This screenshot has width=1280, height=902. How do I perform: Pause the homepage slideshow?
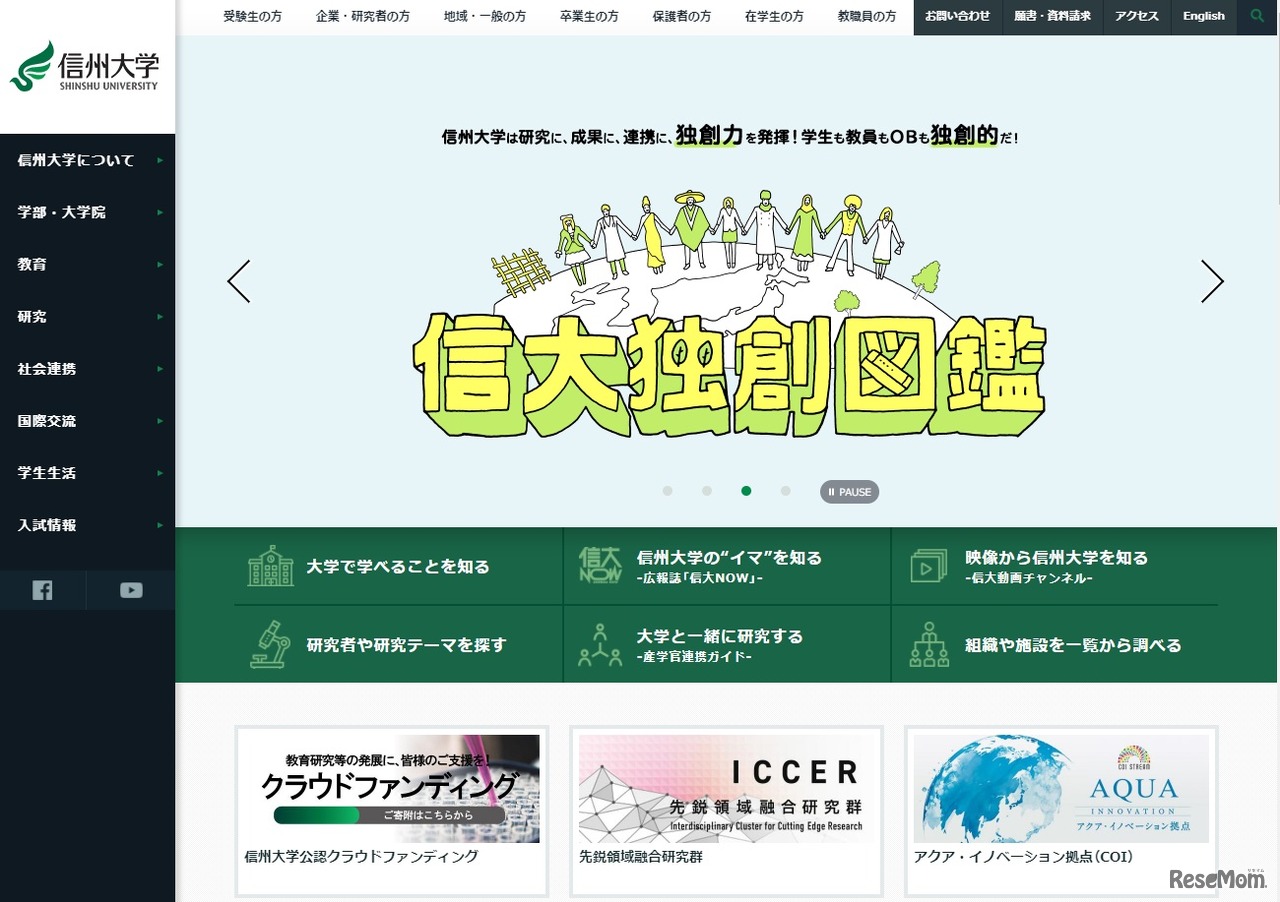click(x=849, y=491)
